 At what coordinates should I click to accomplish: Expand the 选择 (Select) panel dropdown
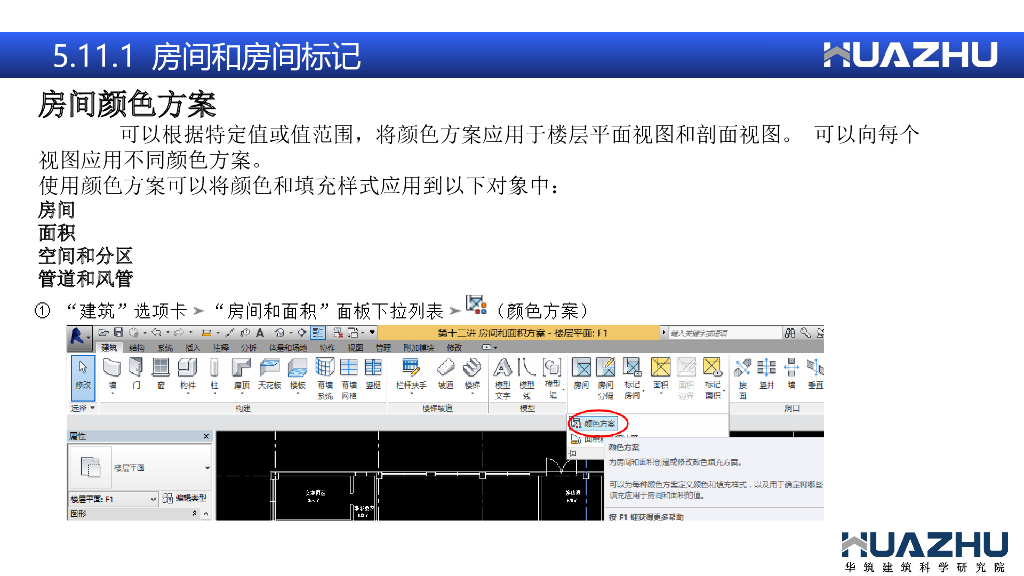click(83, 408)
